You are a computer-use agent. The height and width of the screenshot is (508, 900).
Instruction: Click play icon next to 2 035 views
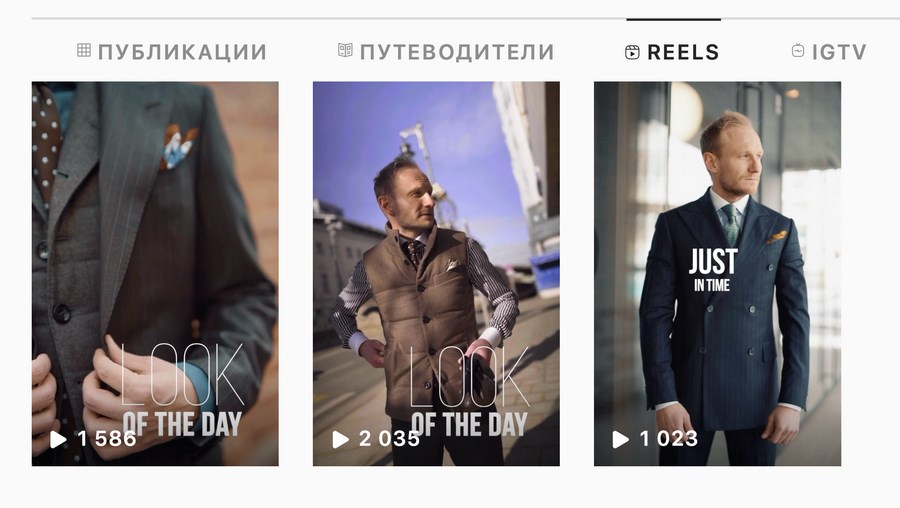coord(340,439)
